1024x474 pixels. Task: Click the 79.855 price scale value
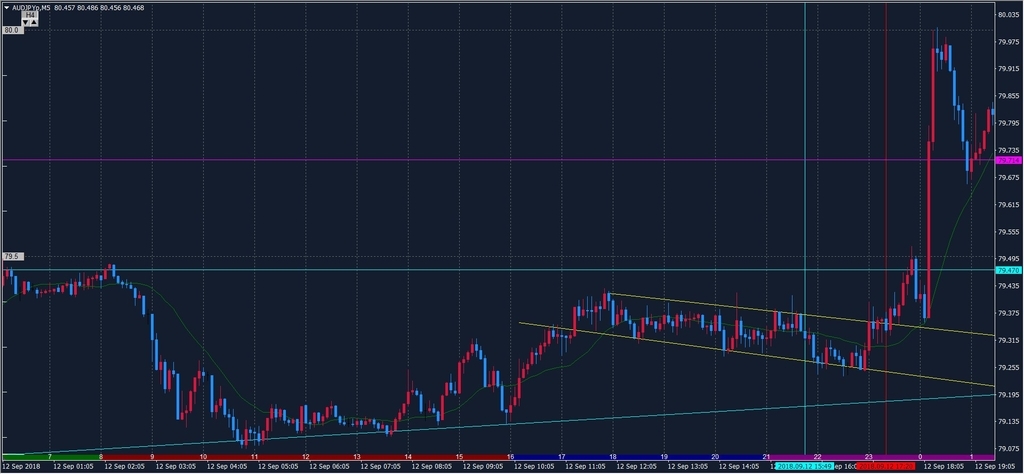click(x=1010, y=95)
